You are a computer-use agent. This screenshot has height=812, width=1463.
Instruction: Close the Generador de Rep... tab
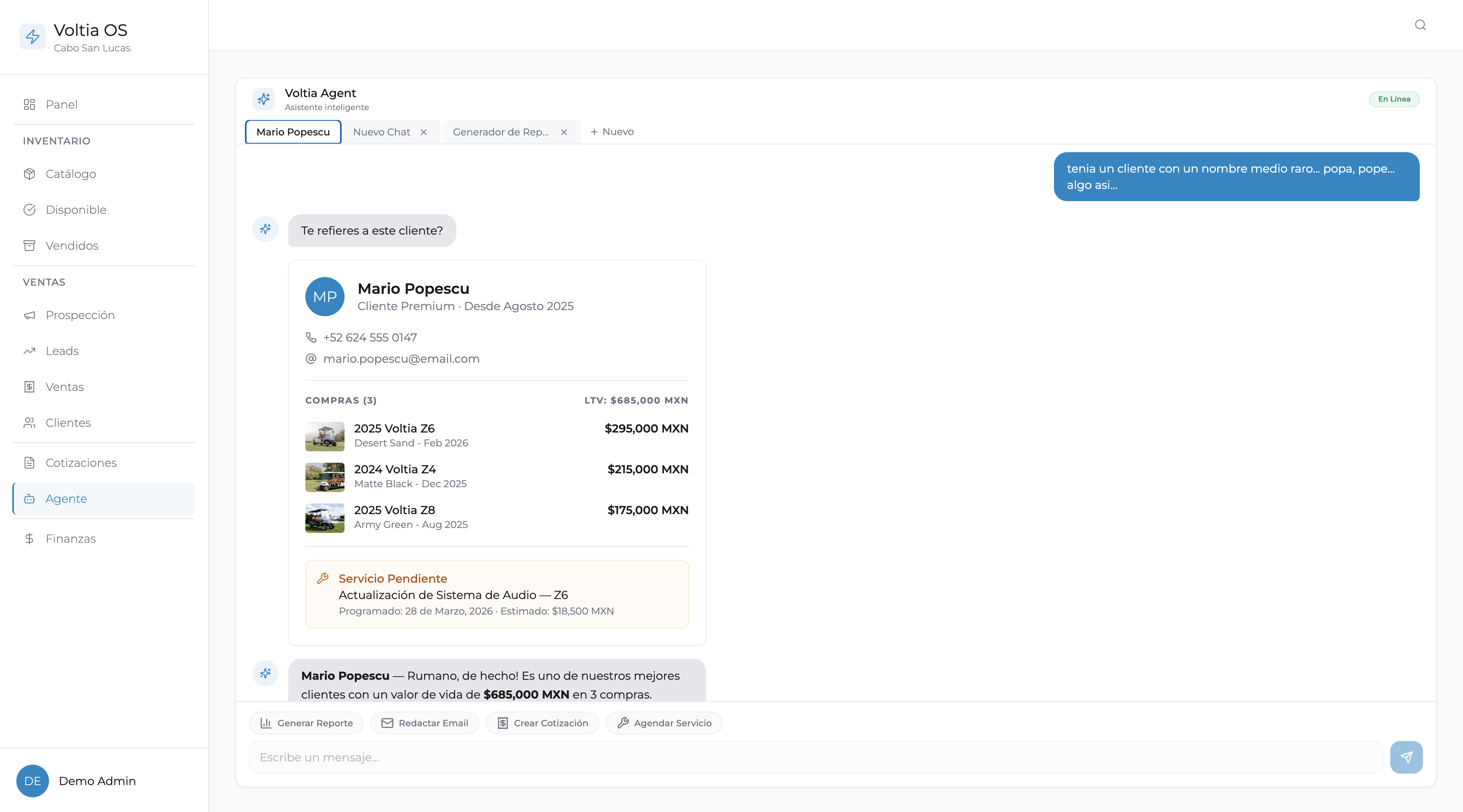click(x=564, y=132)
